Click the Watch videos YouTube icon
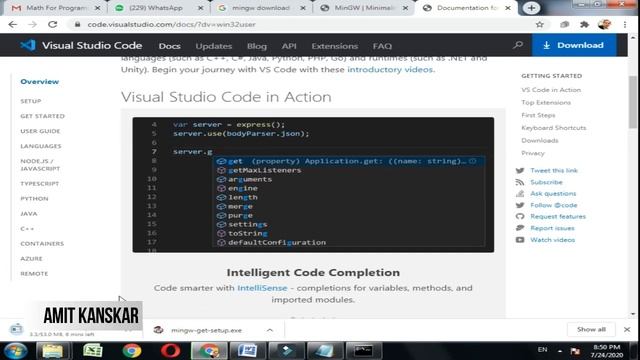 click(520, 240)
